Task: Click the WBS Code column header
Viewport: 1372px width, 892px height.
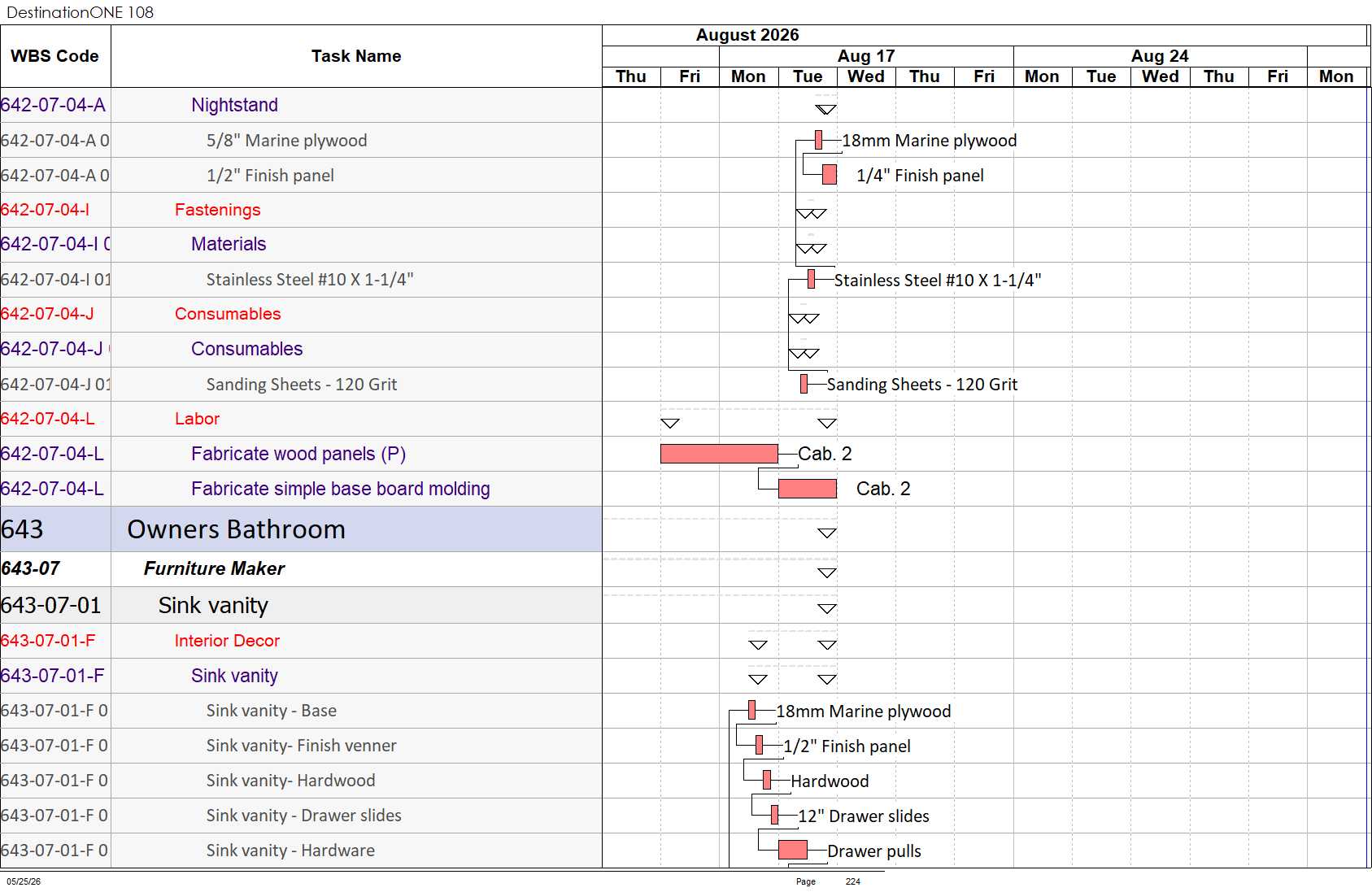Action: (x=55, y=56)
